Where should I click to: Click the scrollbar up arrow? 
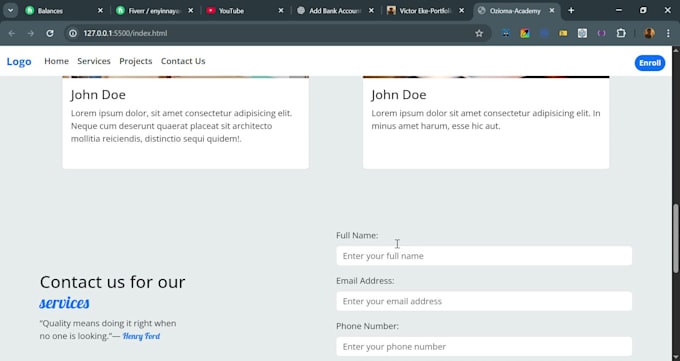click(676, 50)
